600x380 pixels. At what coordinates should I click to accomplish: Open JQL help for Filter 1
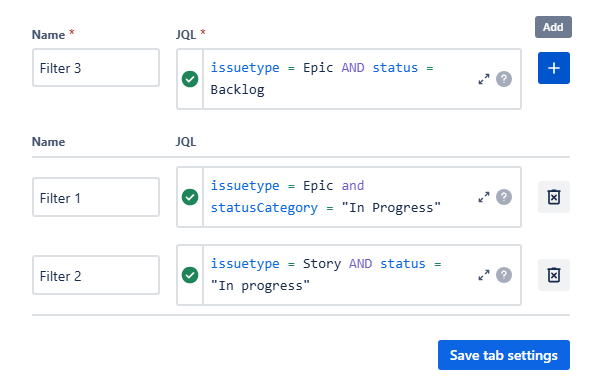click(x=504, y=197)
